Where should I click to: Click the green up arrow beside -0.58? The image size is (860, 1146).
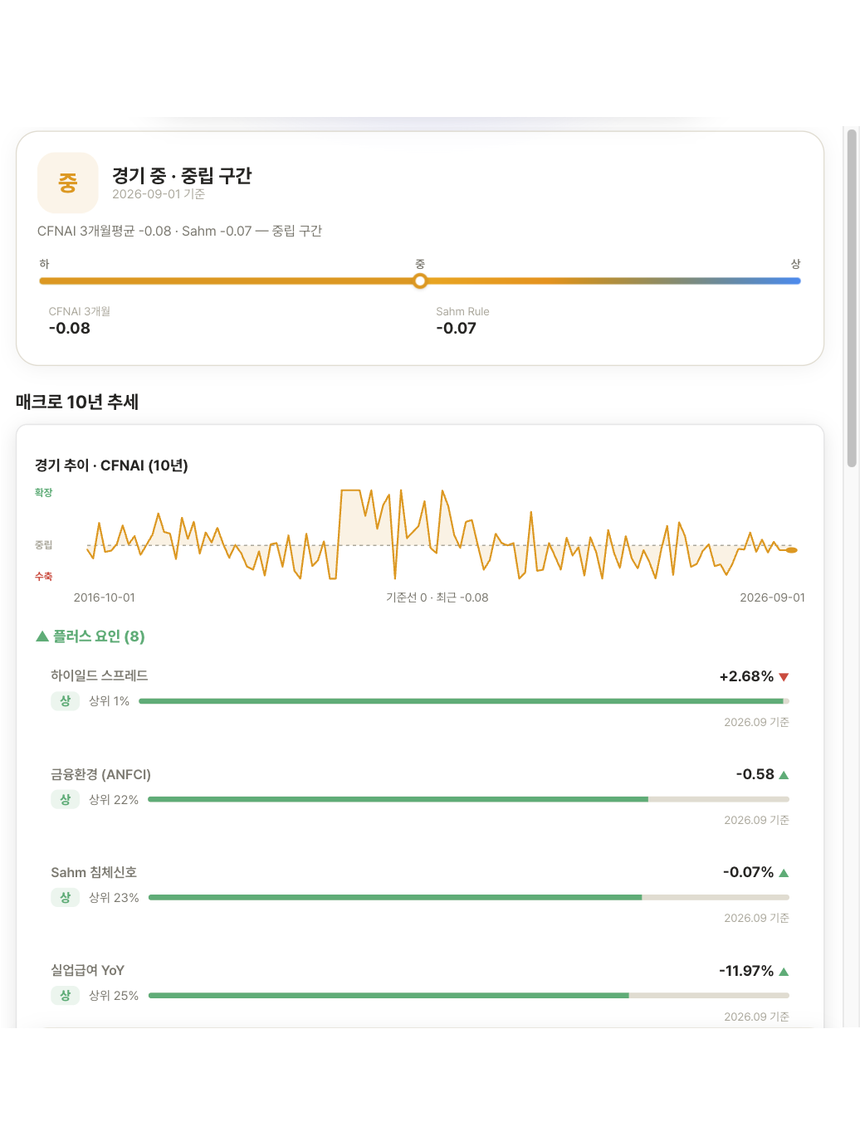[x=784, y=775]
